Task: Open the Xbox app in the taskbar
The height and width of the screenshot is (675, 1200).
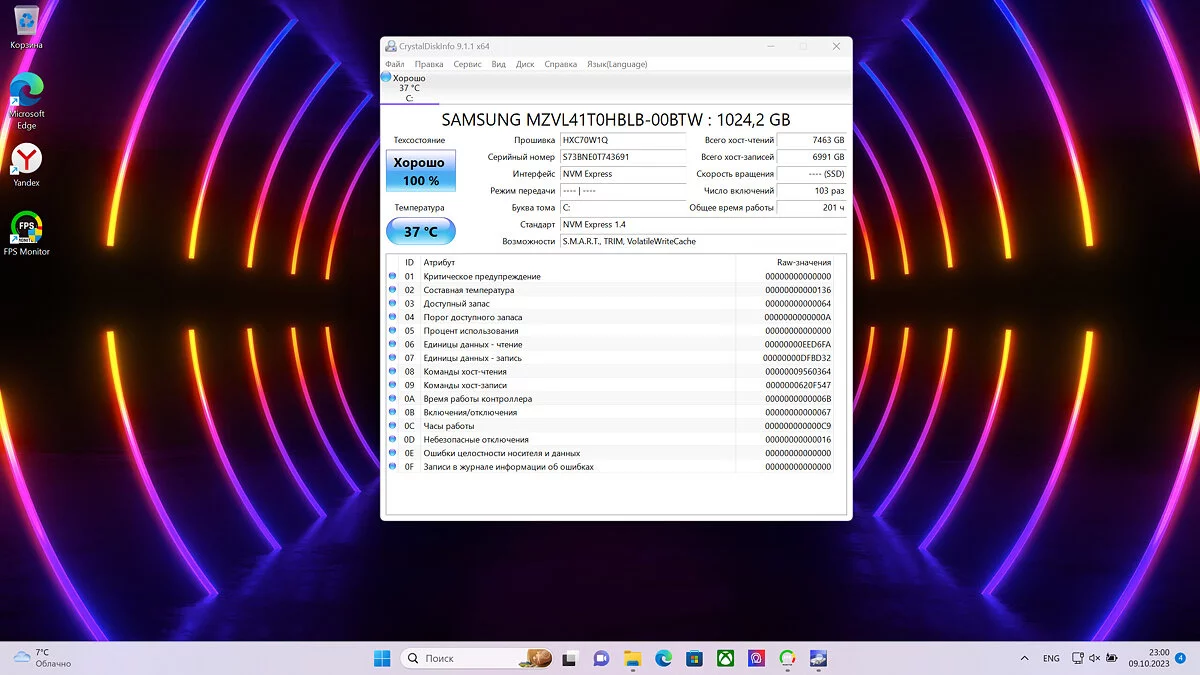Action: [725, 658]
